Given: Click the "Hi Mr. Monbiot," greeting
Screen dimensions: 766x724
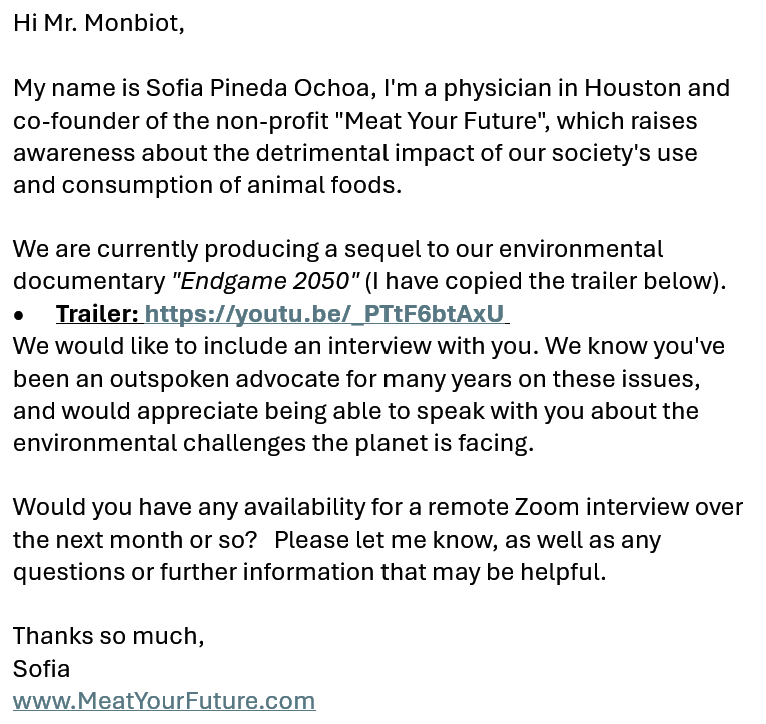Looking at the screenshot, I should (x=99, y=23).
